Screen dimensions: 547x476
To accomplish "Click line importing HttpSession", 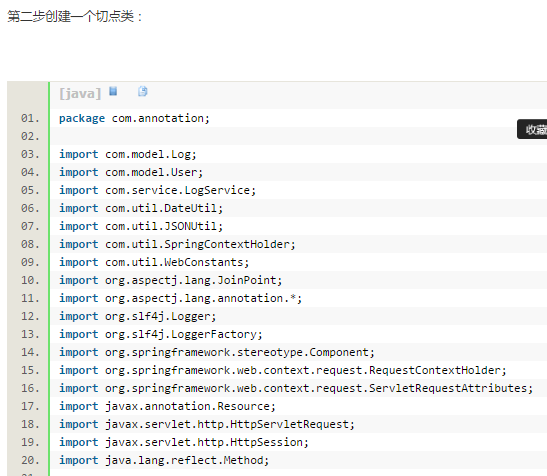I will (184, 442).
